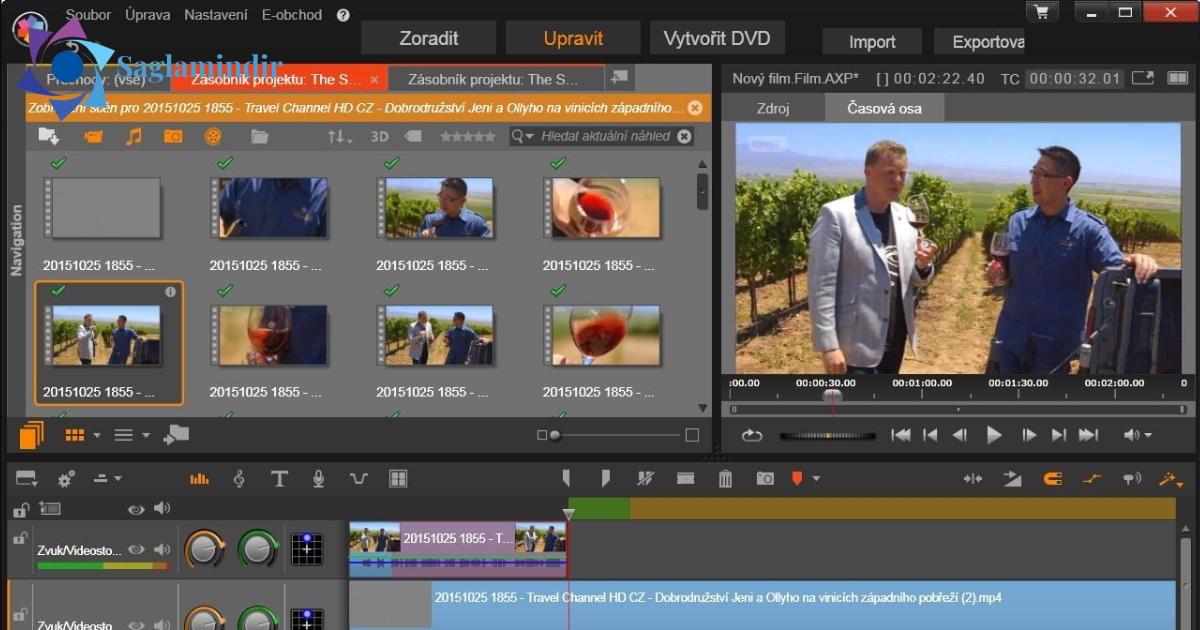Filter library by video camera icon
Screen dimensions: 1200x630
click(x=94, y=137)
